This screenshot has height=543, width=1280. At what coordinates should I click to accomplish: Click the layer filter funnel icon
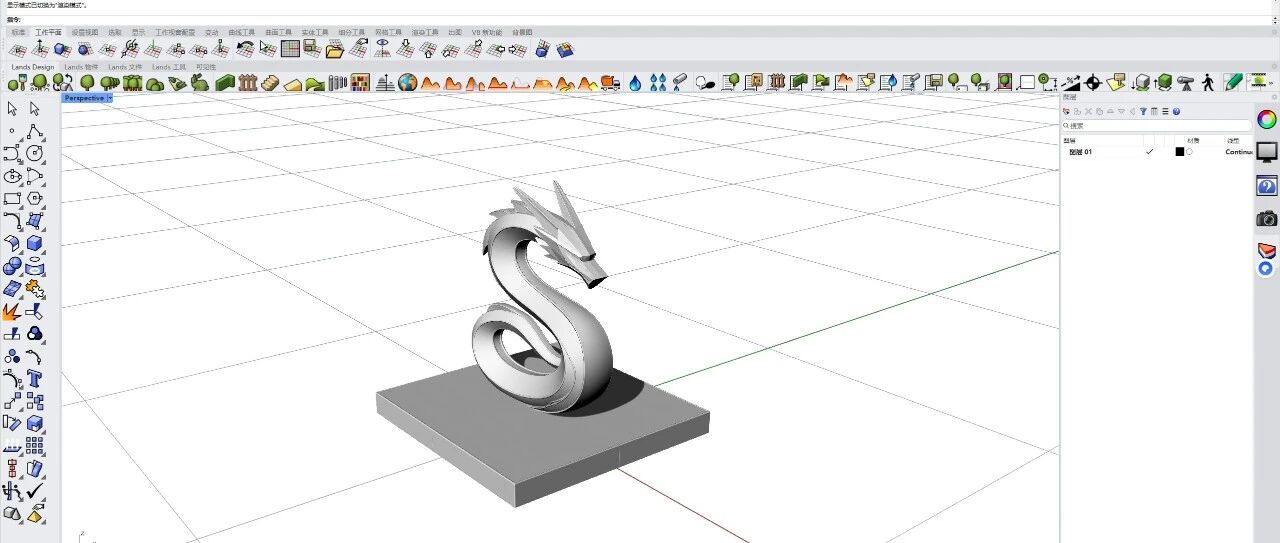[x=1143, y=111]
